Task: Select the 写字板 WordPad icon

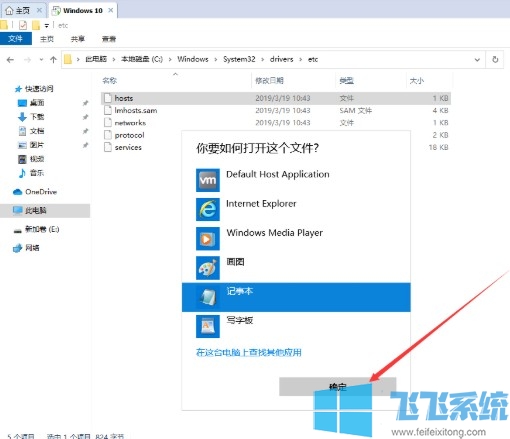Action: tap(208, 326)
